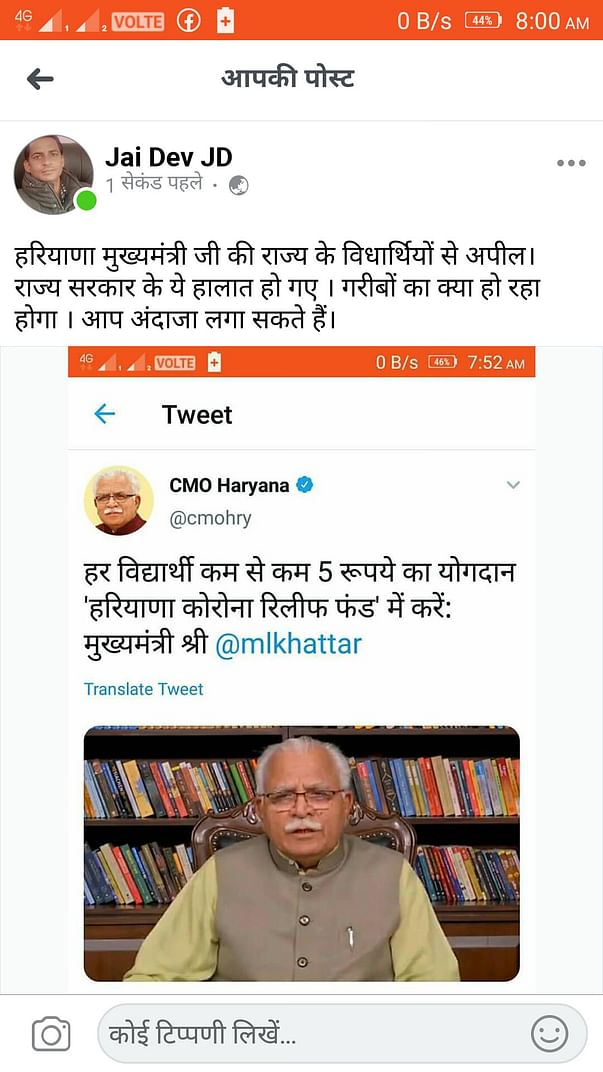Screen dimensions: 603x1072
Task: Click the Translate Tweet link
Action: [144, 689]
